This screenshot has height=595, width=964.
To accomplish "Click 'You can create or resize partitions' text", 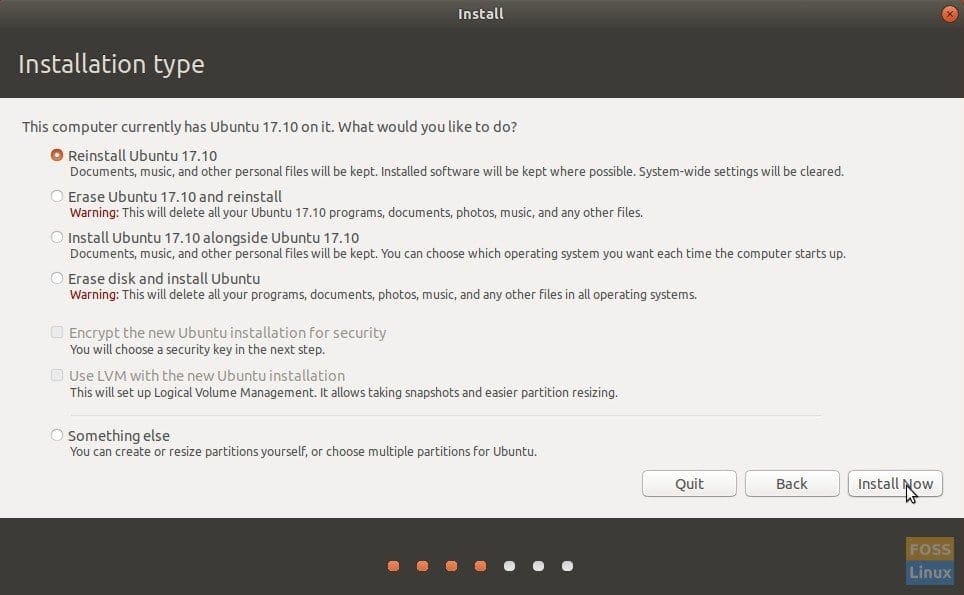I will click(x=303, y=451).
